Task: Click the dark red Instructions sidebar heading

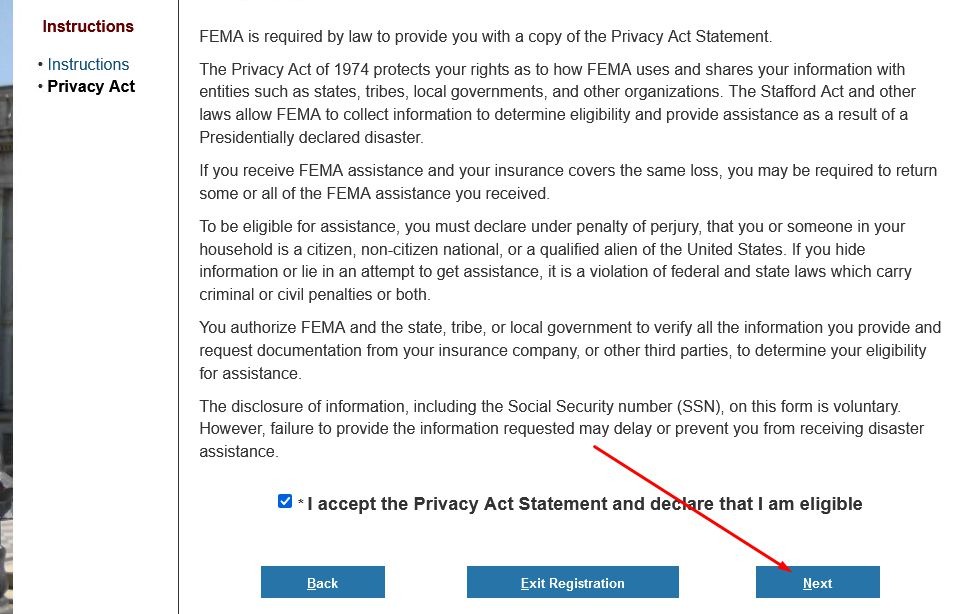Action: coord(88,26)
